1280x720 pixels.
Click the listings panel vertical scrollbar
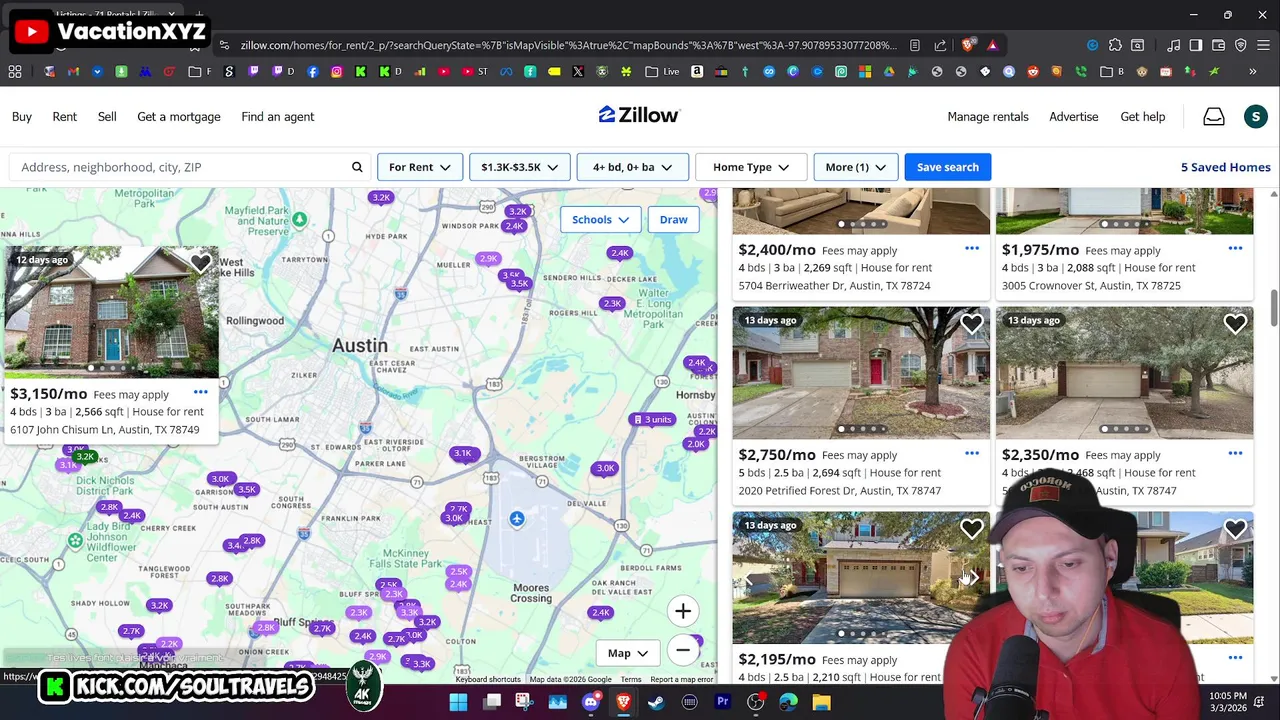click(x=1274, y=308)
